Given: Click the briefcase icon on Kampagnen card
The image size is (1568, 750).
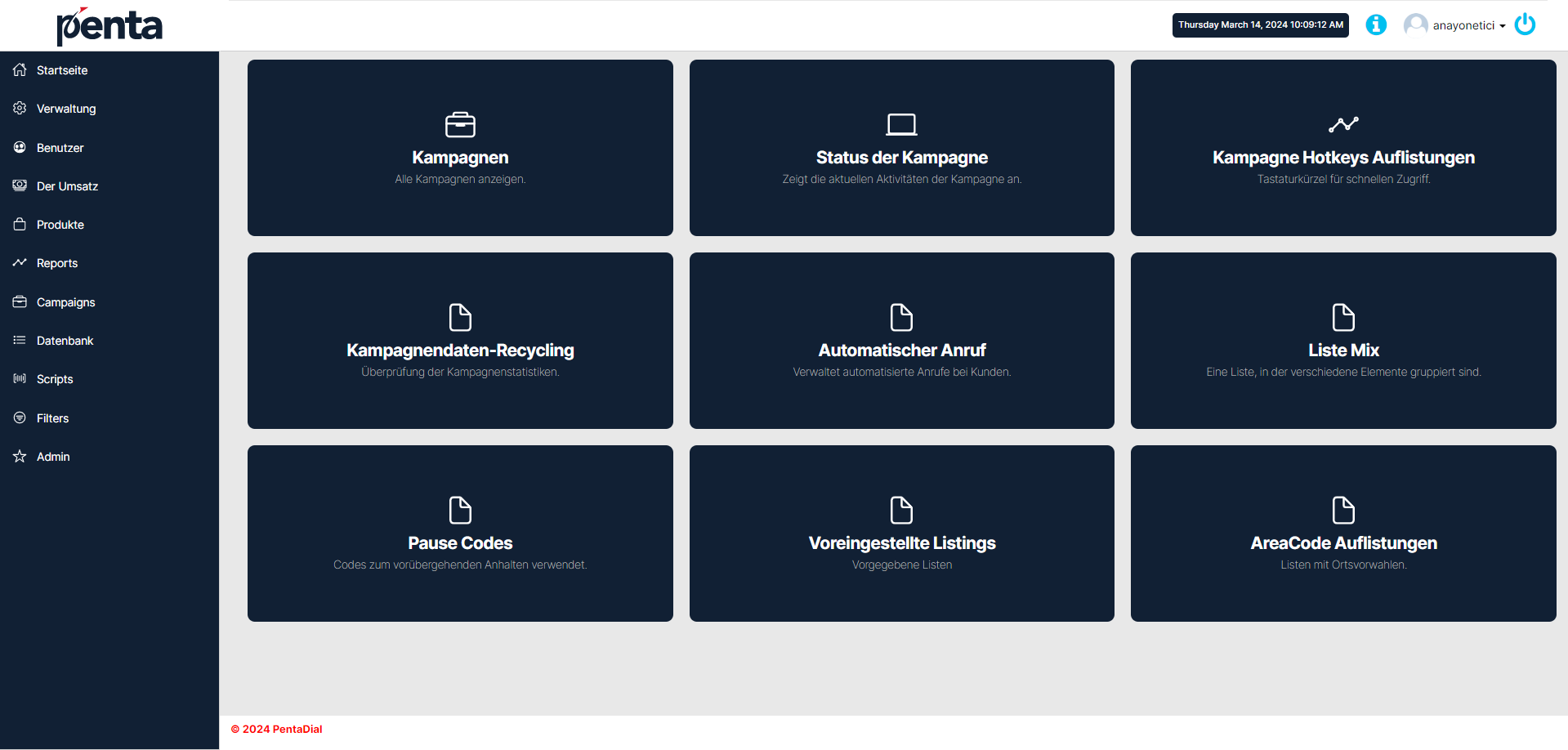Looking at the screenshot, I should 460,125.
